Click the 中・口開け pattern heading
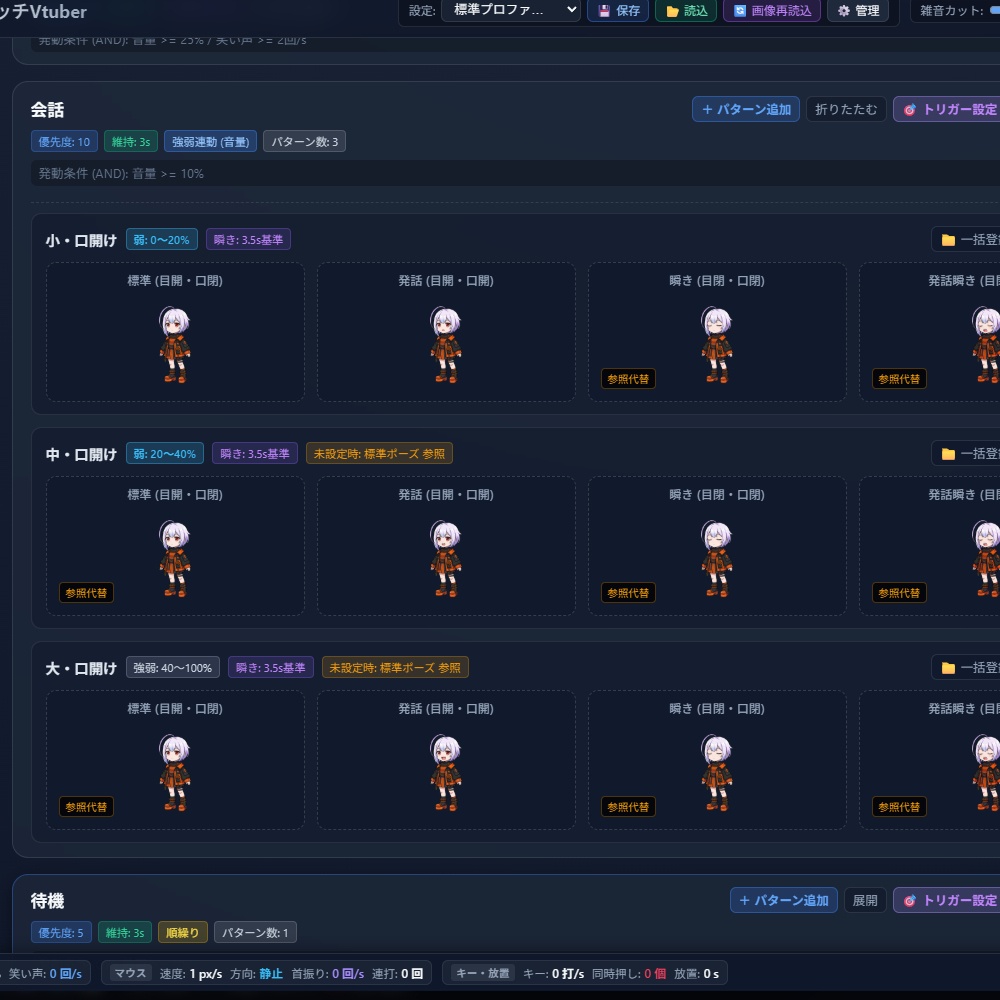Viewport: 1000px width, 1000px height. (81, 455)
